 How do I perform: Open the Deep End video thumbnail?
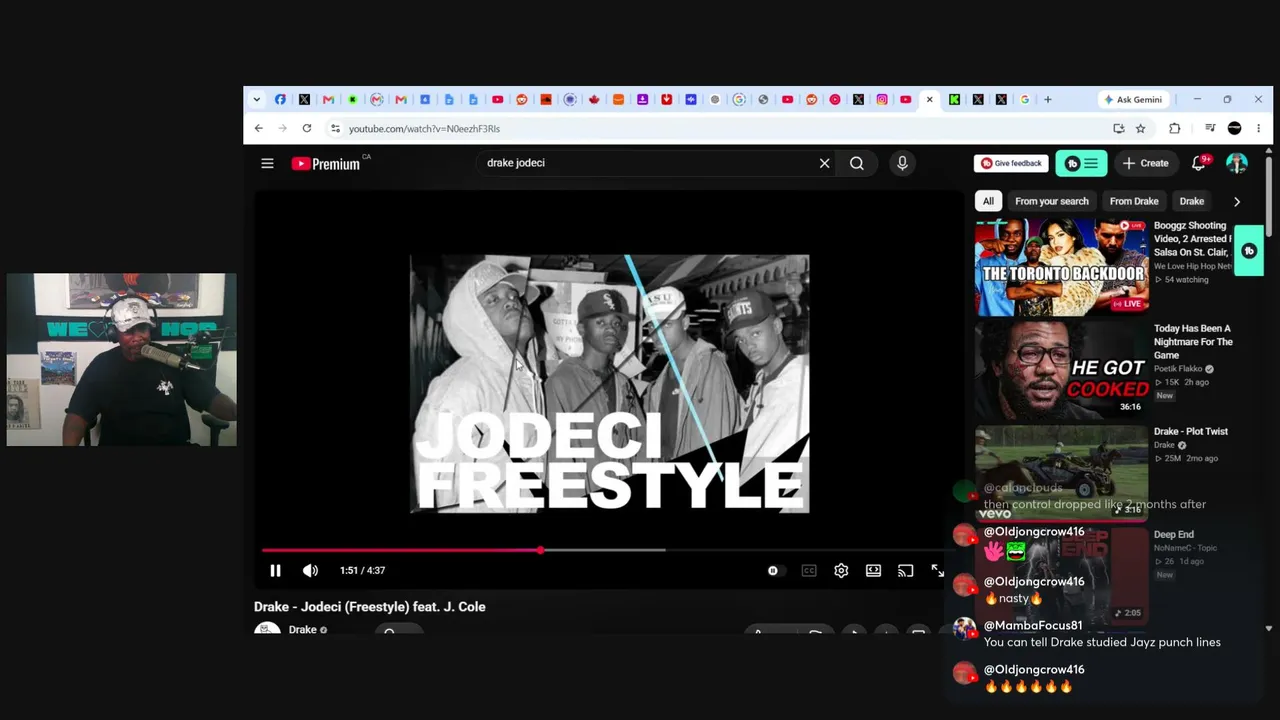1062,576
